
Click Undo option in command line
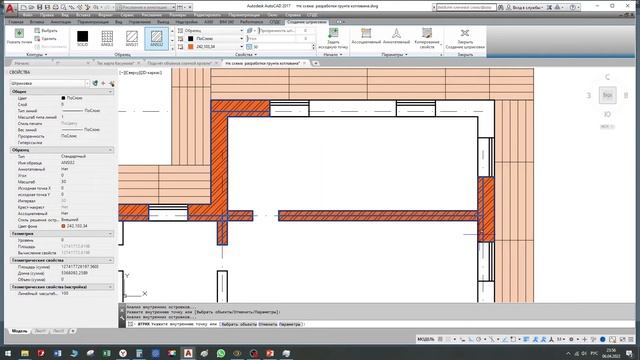click(268, 324)
